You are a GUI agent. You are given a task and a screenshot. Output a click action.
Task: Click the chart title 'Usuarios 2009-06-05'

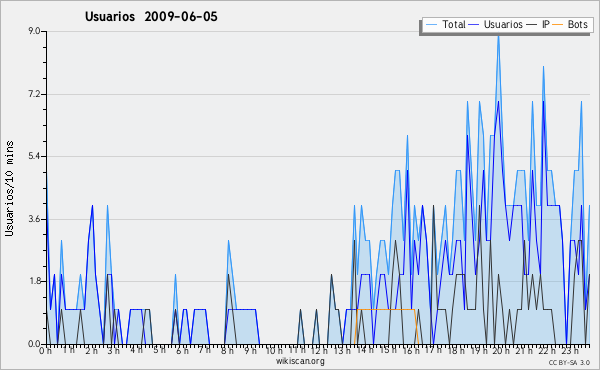coord(151,16)
